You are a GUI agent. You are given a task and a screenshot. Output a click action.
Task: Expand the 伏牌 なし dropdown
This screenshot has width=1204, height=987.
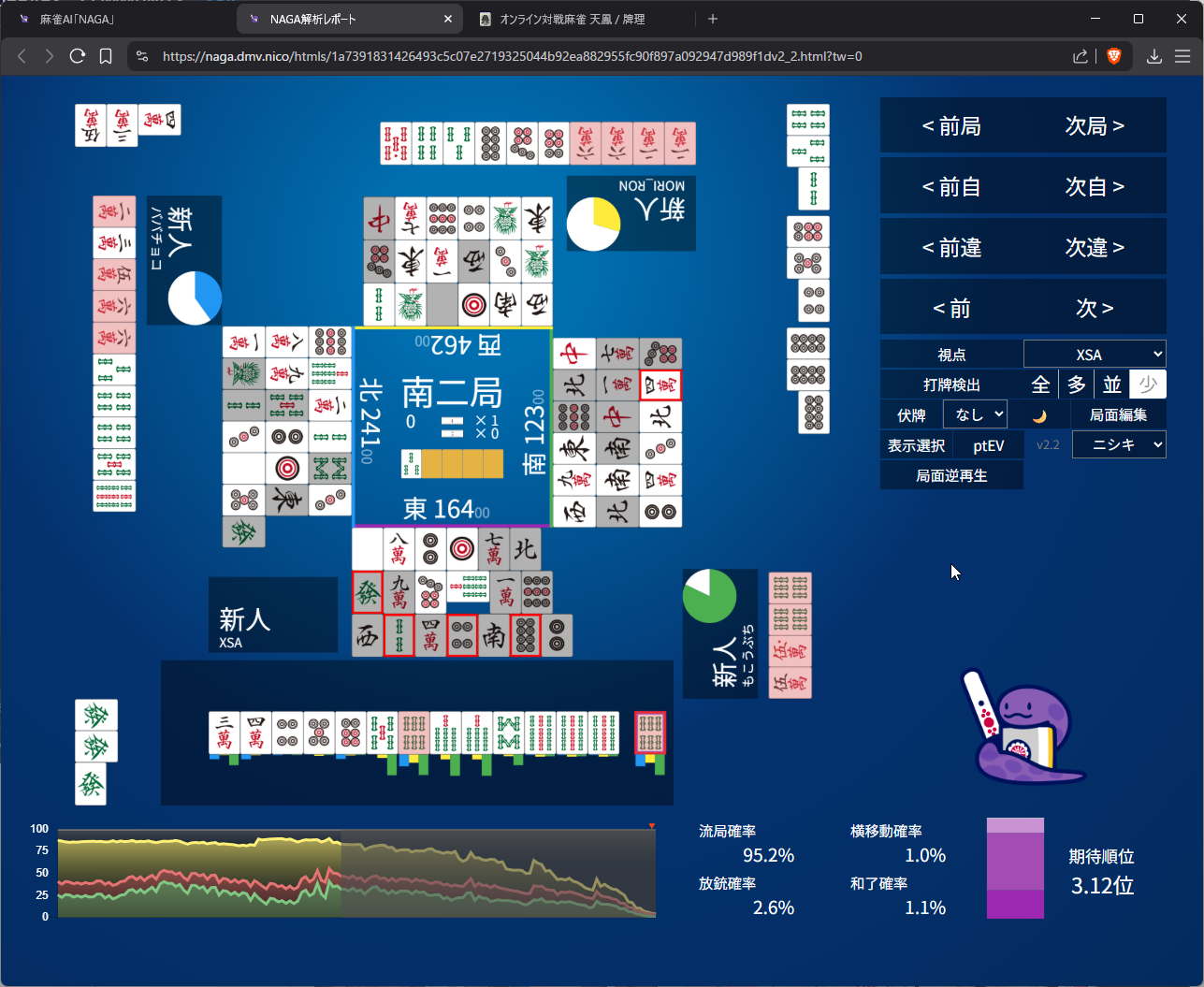point(975,414)
